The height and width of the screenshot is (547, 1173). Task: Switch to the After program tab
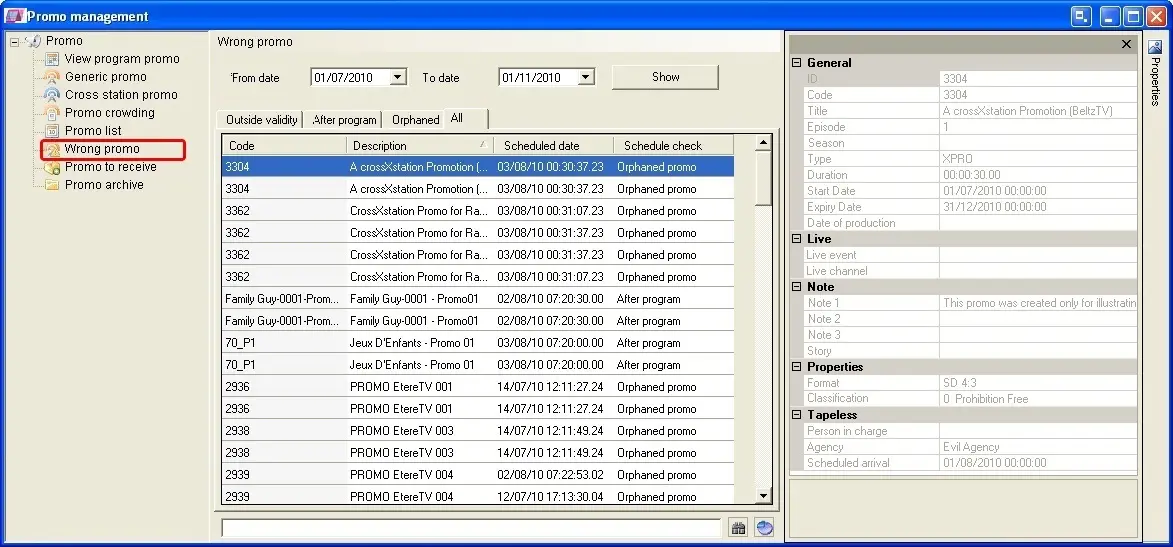click(x=344, y=120)
